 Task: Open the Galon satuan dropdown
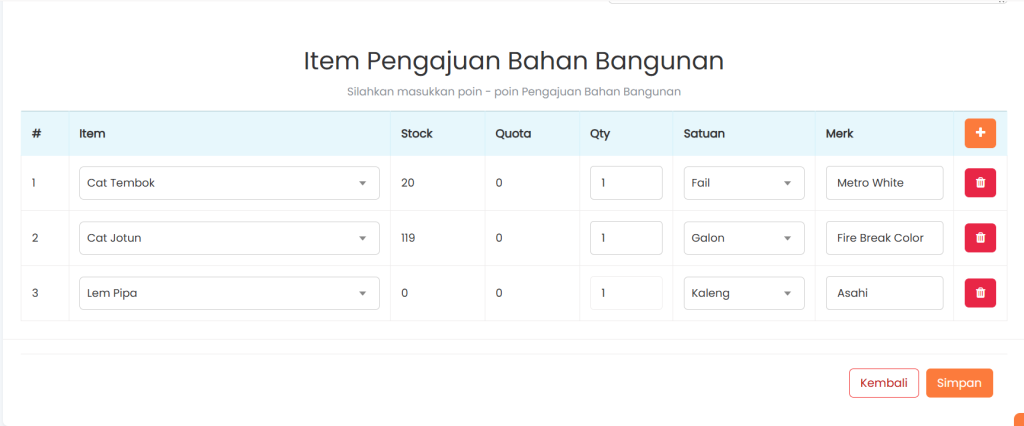coord(744,238)
